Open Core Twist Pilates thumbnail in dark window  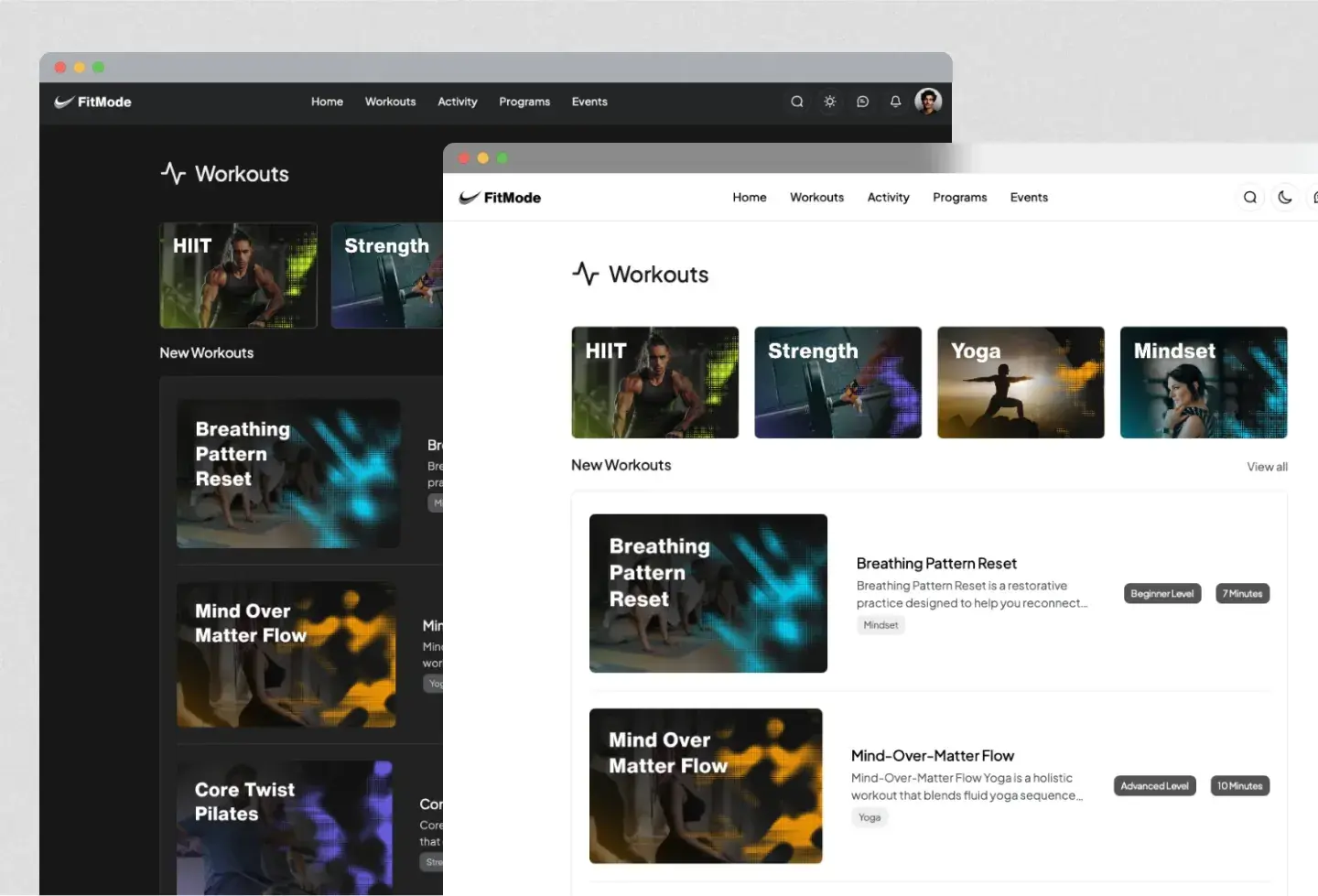coord(285,827)
